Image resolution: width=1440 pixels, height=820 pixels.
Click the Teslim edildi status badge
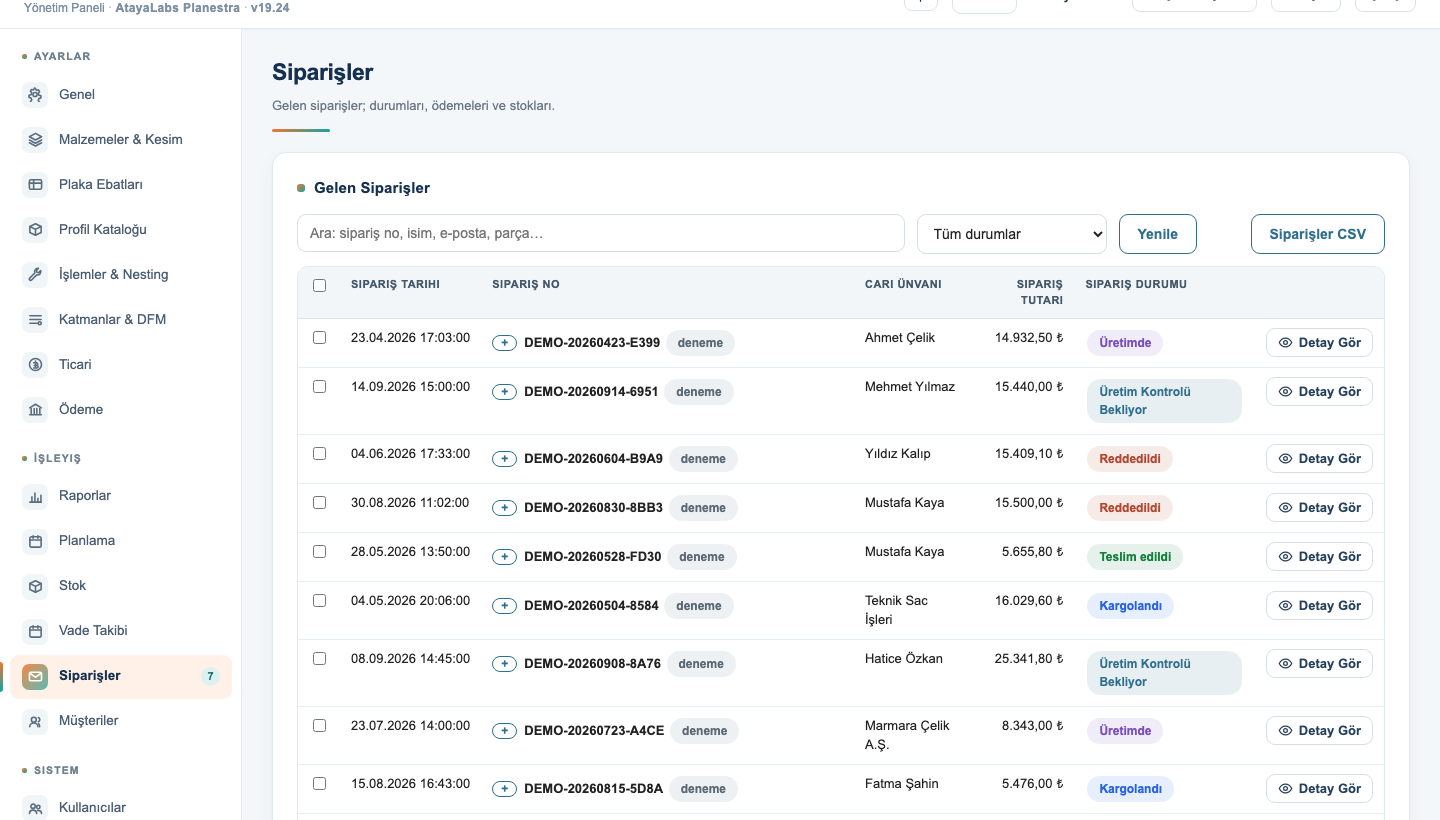(x=1135, y=557)
